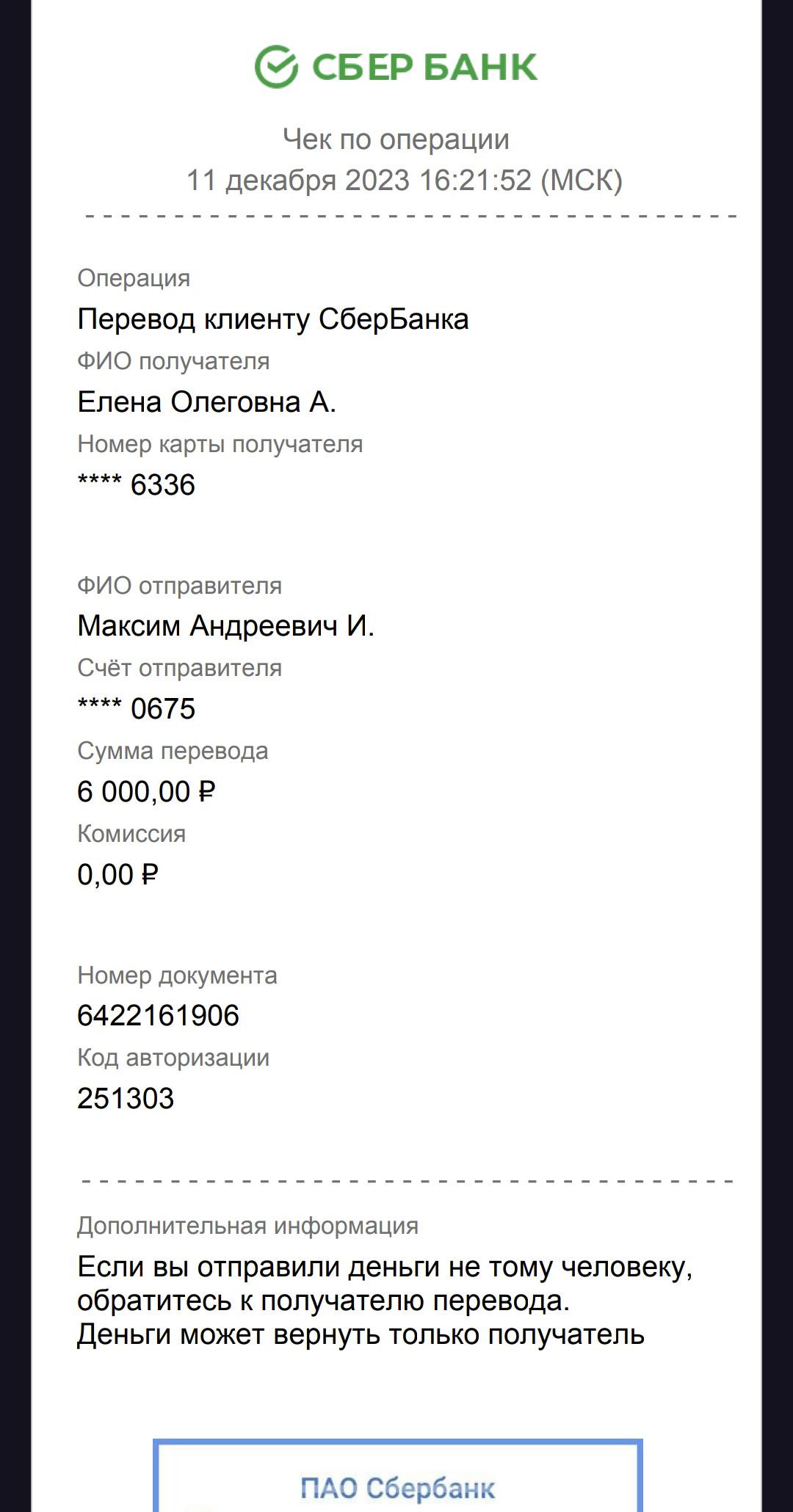Image resolution: width=793 pixels, height=1512 pixels.
Task: Click the СБЕР БАНК logo text
Action: point(424,68)
